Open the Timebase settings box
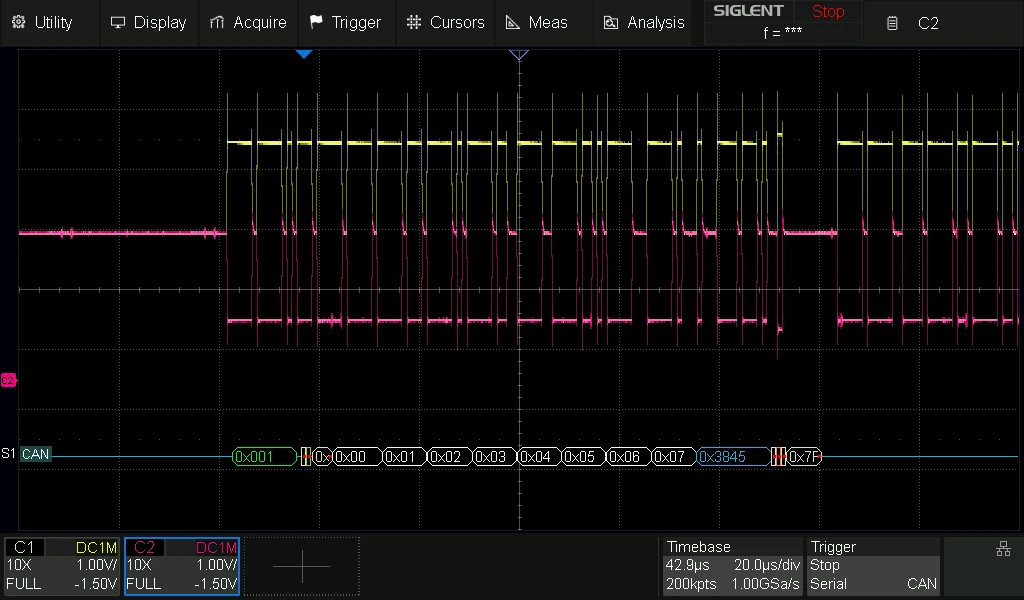The height and width of the screenshot is (600, 1024). point(733,566)
